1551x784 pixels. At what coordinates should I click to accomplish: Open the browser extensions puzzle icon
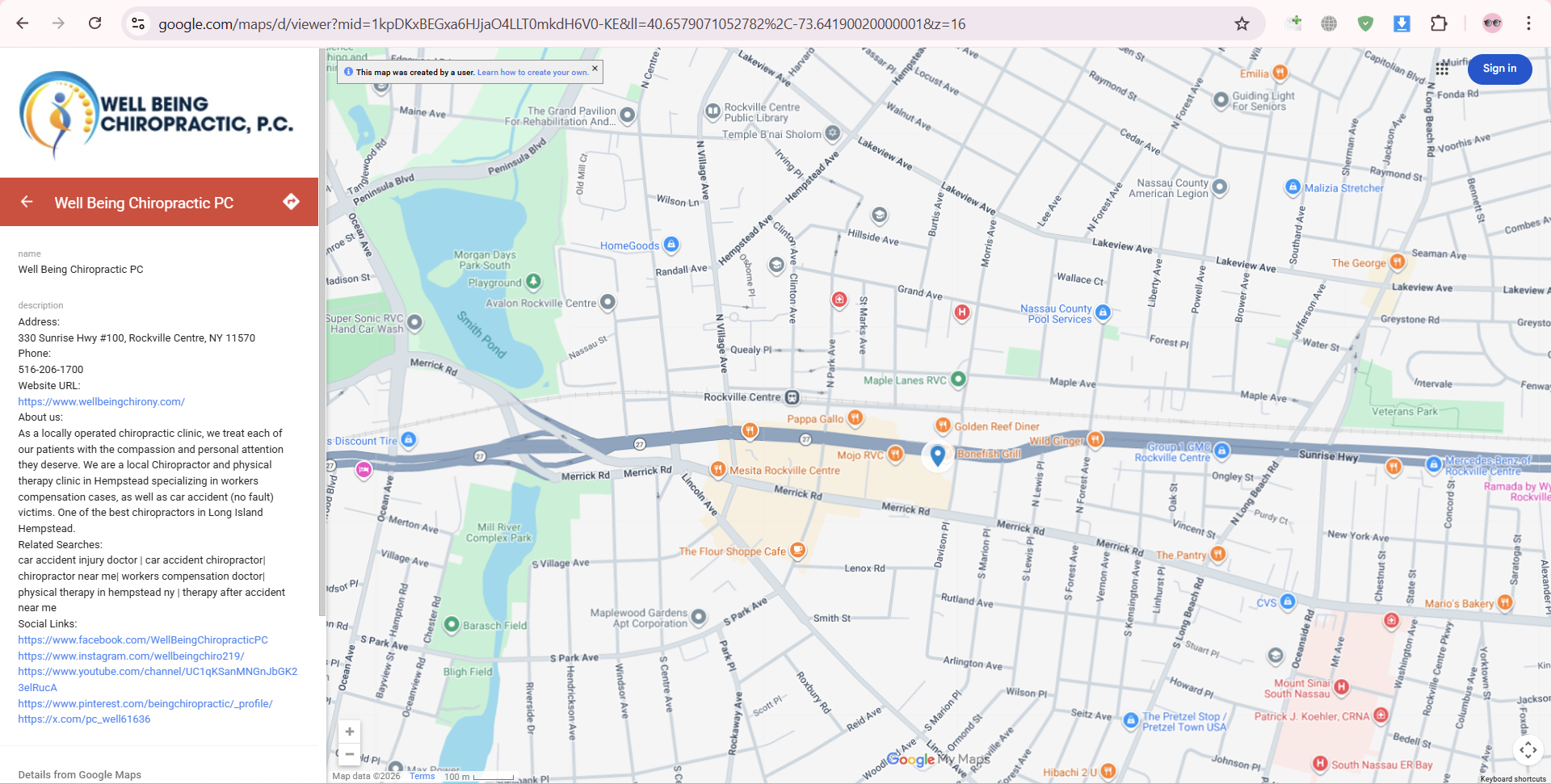click(x=1439, y=23)
